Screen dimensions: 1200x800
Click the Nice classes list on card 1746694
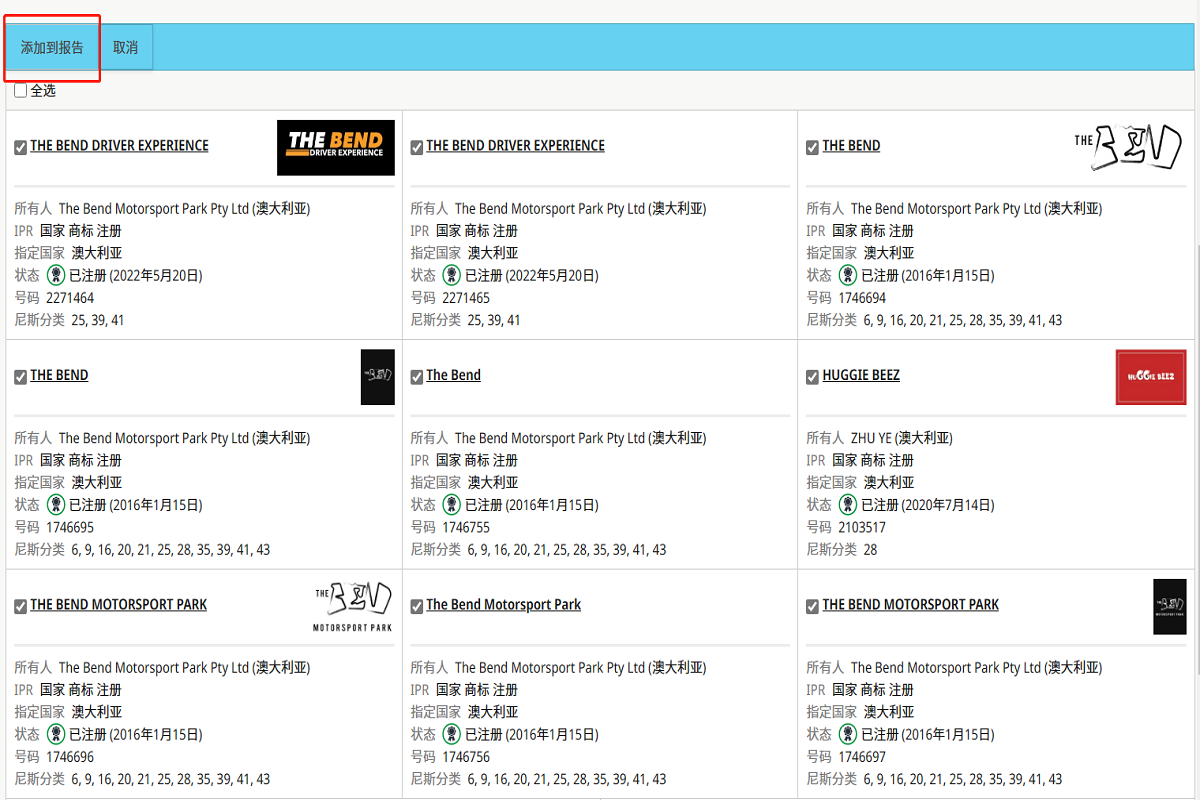click(x=963, y=320)
